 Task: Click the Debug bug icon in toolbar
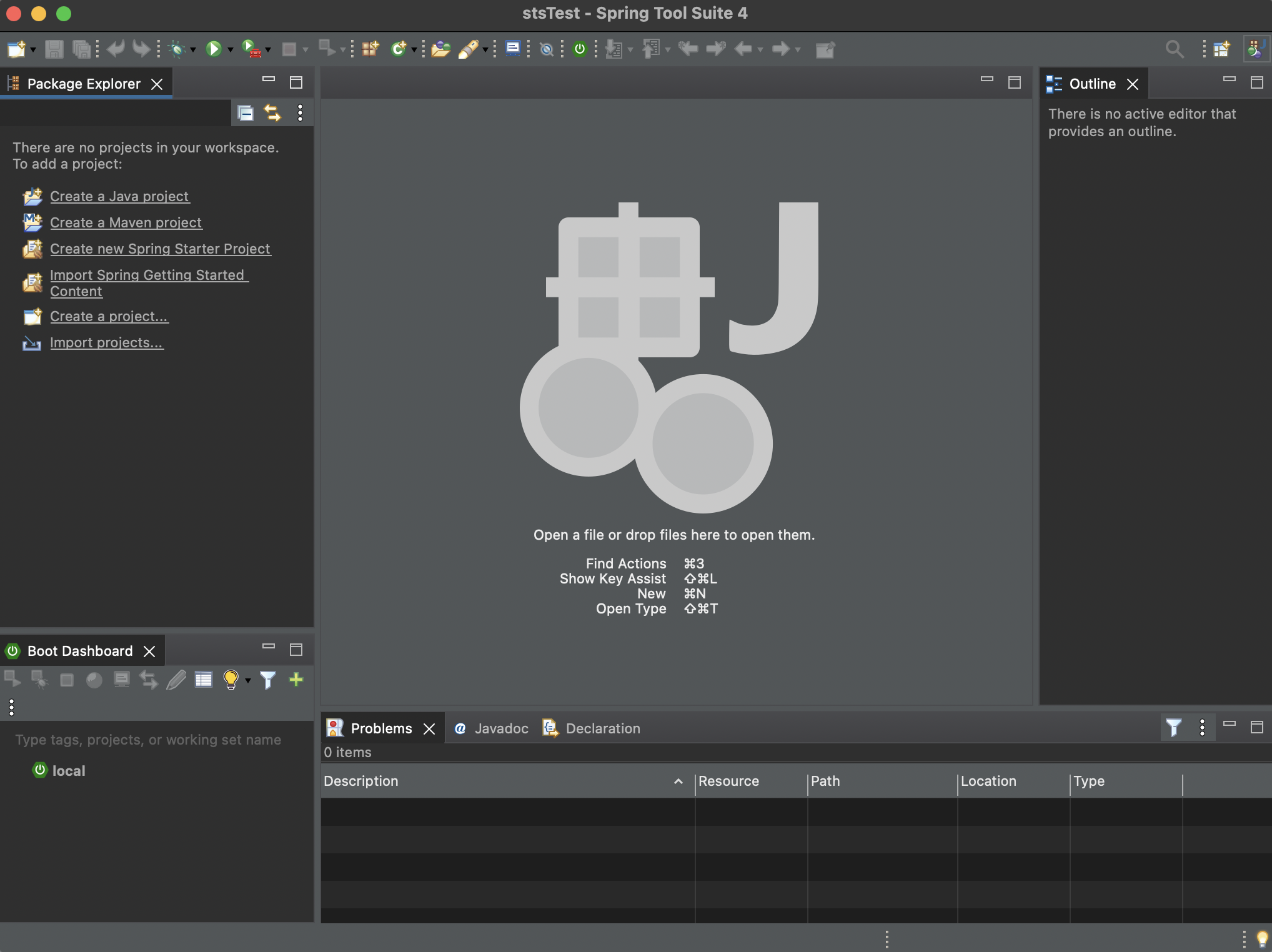(177, 49)
